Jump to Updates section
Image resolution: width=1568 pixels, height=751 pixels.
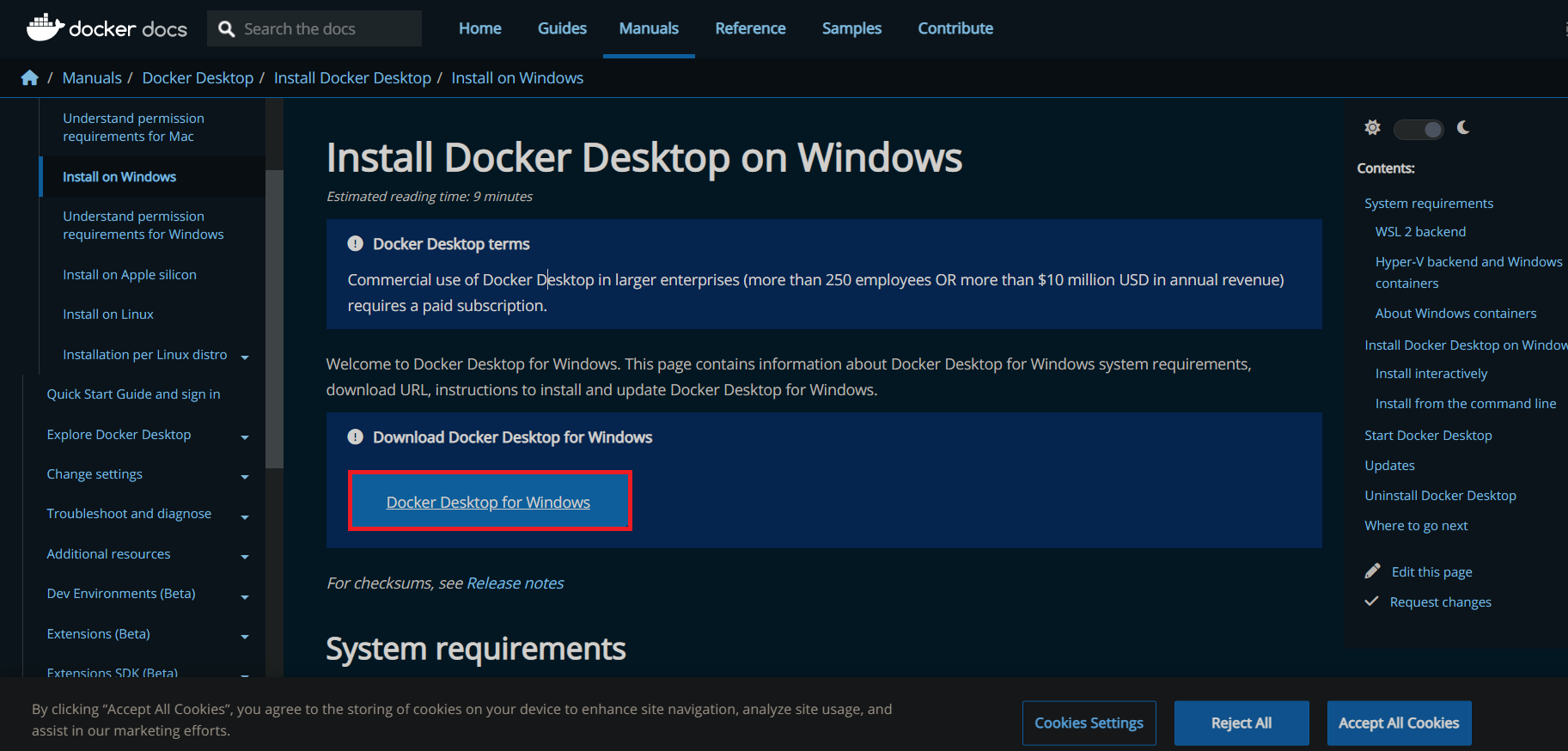tap(1389, 466)
